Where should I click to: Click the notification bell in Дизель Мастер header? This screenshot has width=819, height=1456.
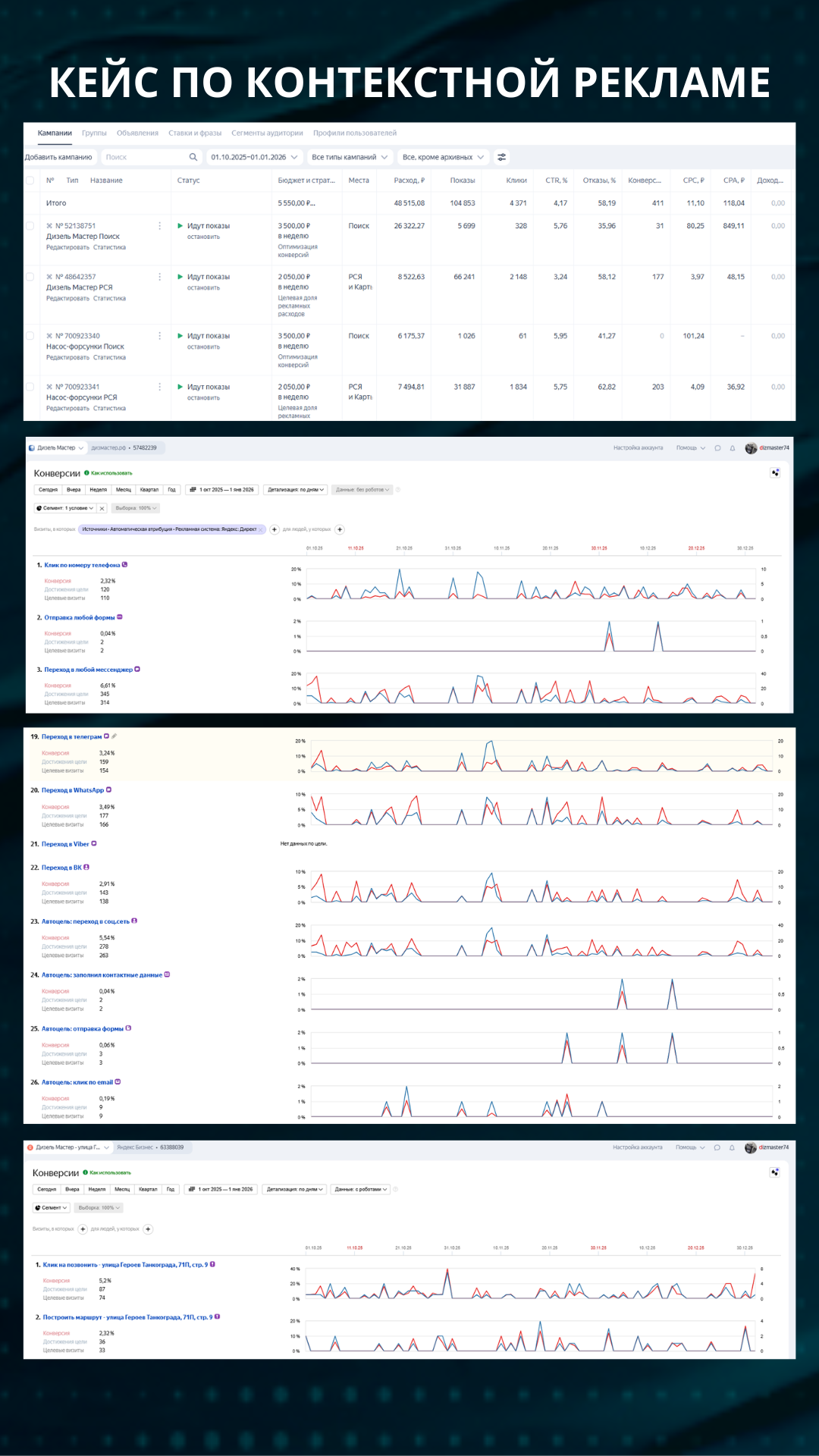pos(733,448)
